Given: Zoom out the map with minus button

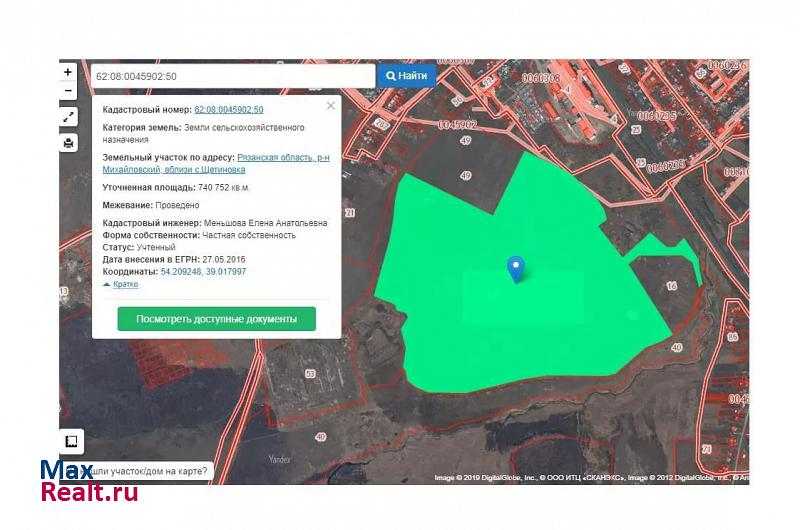Looking at the screenshot, I should coord(68,91).
